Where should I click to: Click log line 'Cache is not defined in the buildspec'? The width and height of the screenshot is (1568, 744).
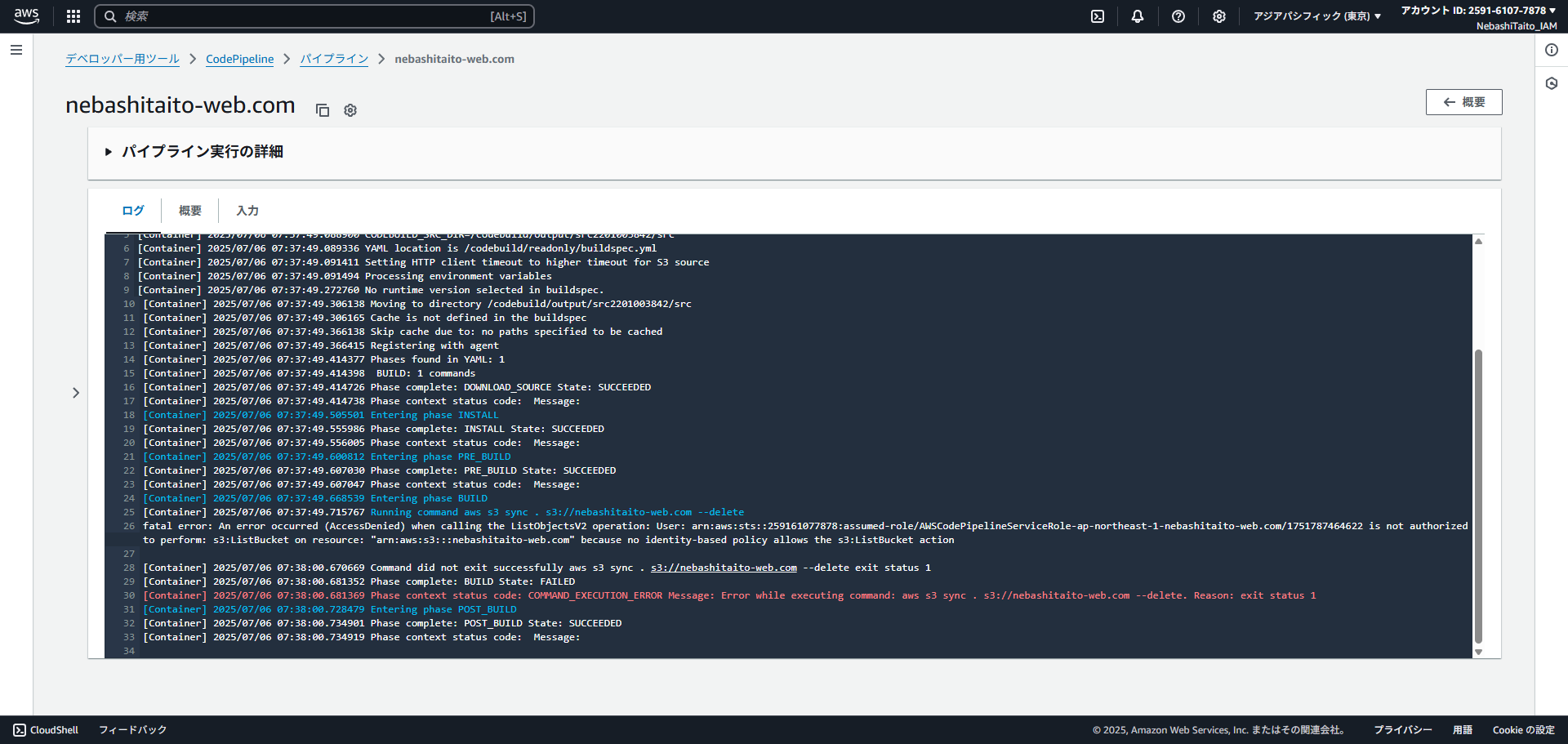[365, 318]
